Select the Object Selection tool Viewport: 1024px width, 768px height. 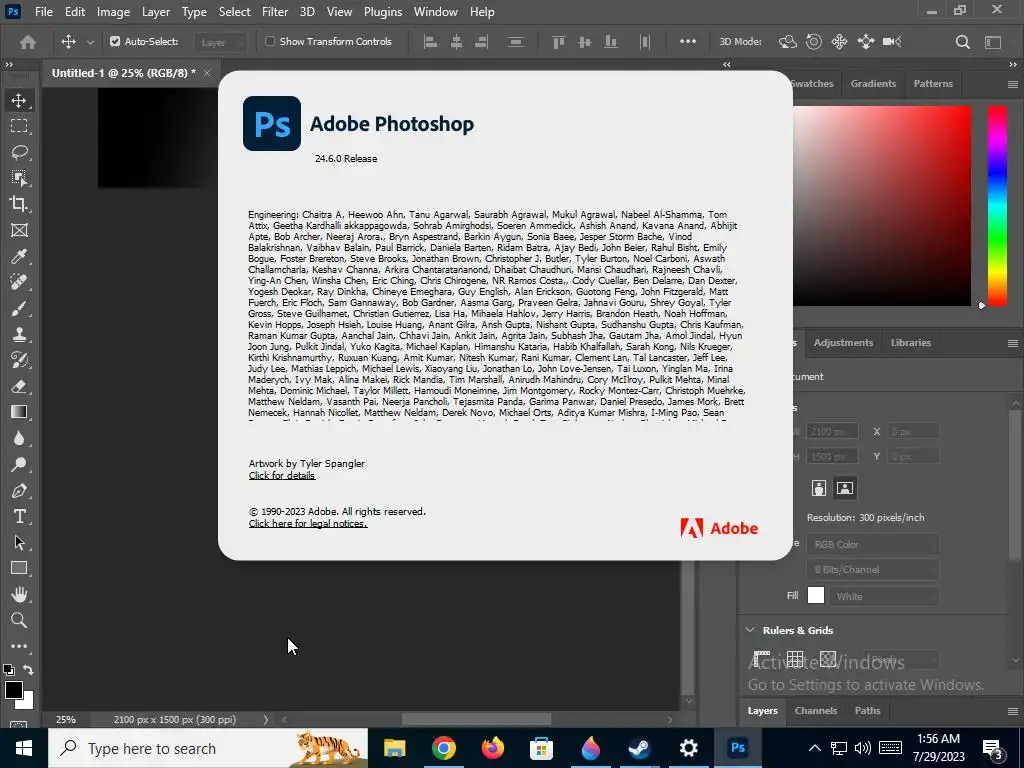[x=19, y=178]
